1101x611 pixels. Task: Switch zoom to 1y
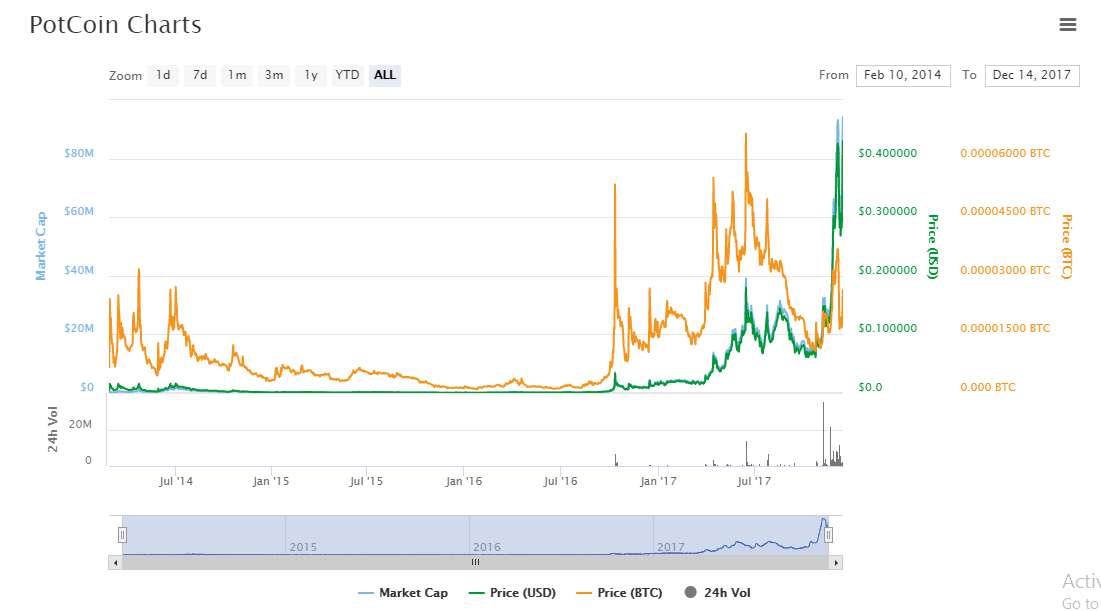(311, 75)
